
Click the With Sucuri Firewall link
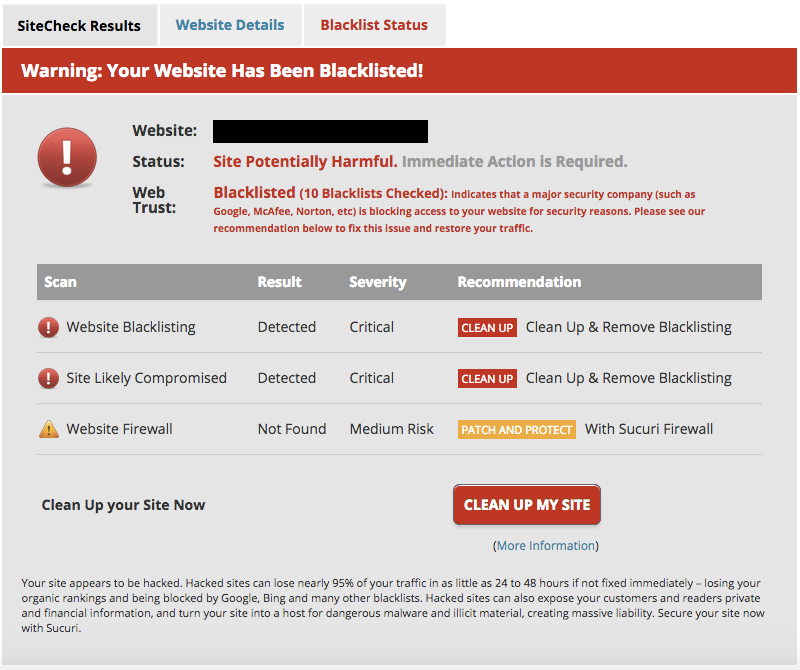648,429
